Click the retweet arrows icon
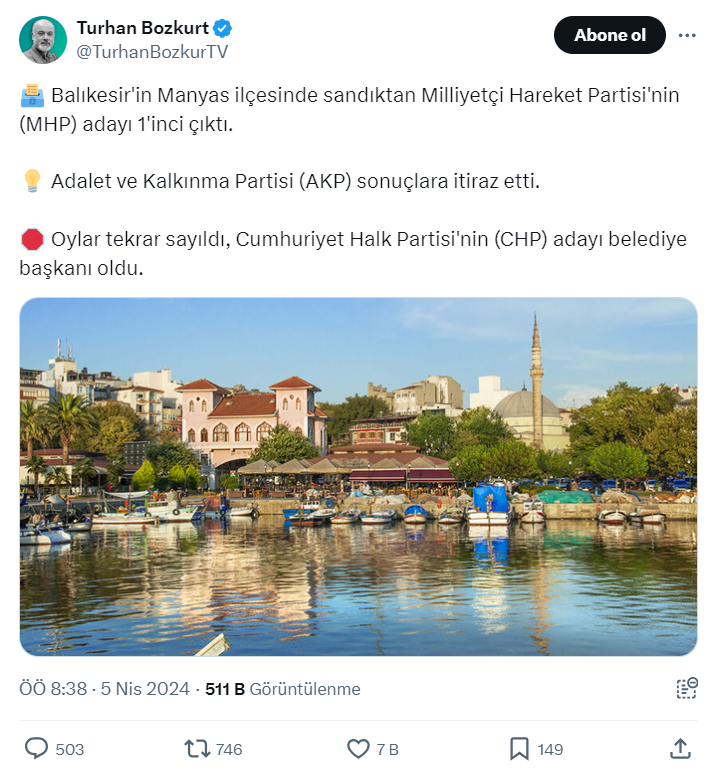Image resolution: width=715 pixels, height=776 pixels. pyautogui.click(x=197, y=748)
